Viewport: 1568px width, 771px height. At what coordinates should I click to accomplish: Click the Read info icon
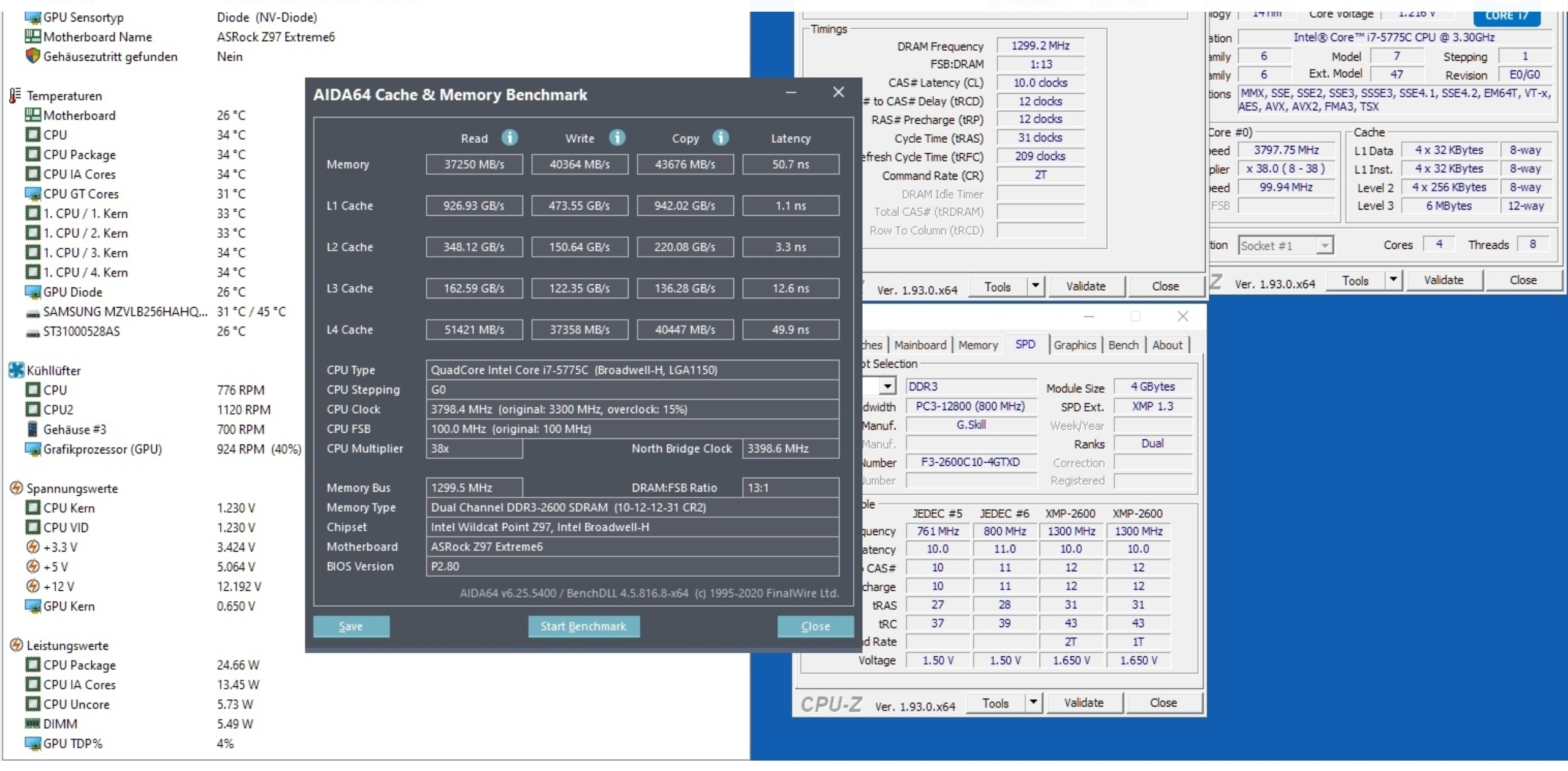pos(509,137)
